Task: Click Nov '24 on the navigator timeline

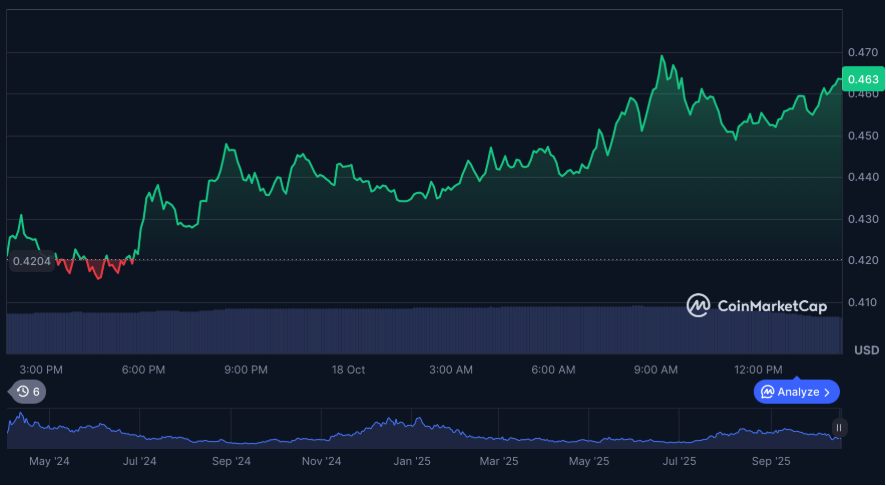Action: 321,462
